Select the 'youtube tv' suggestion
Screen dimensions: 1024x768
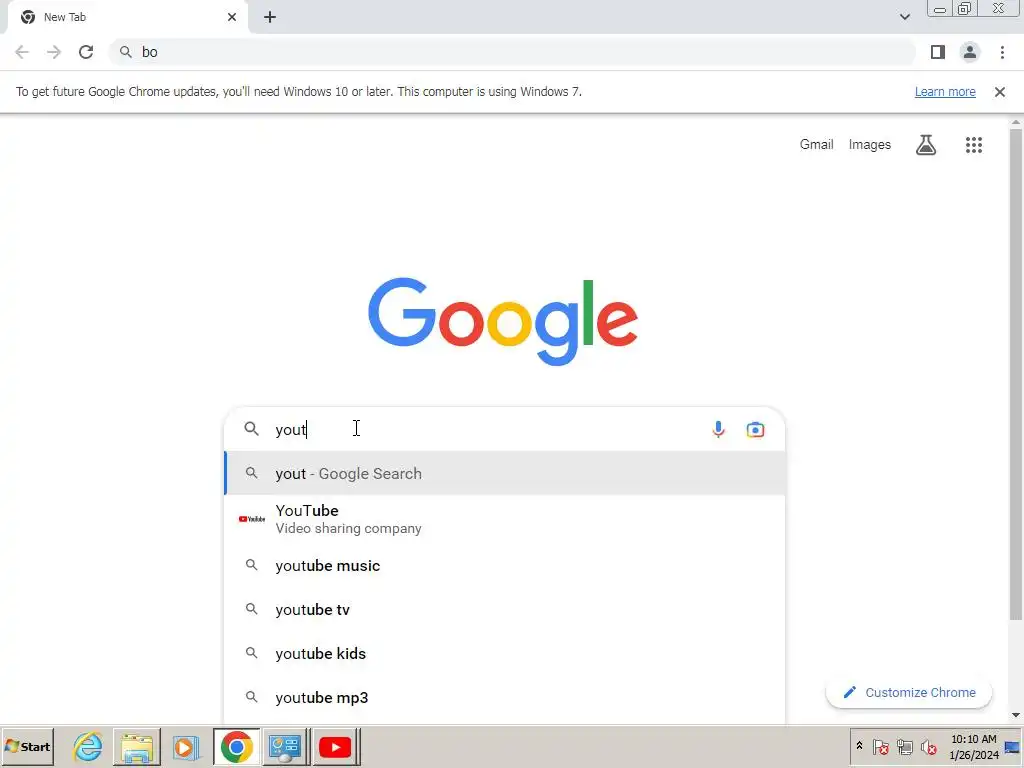tap(504, 609)
